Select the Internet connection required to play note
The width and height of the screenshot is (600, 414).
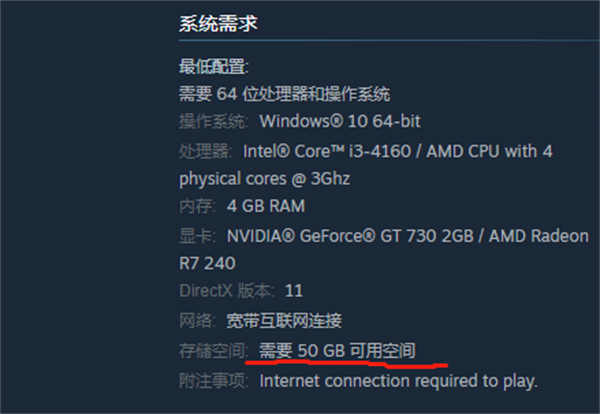point(398,380)
